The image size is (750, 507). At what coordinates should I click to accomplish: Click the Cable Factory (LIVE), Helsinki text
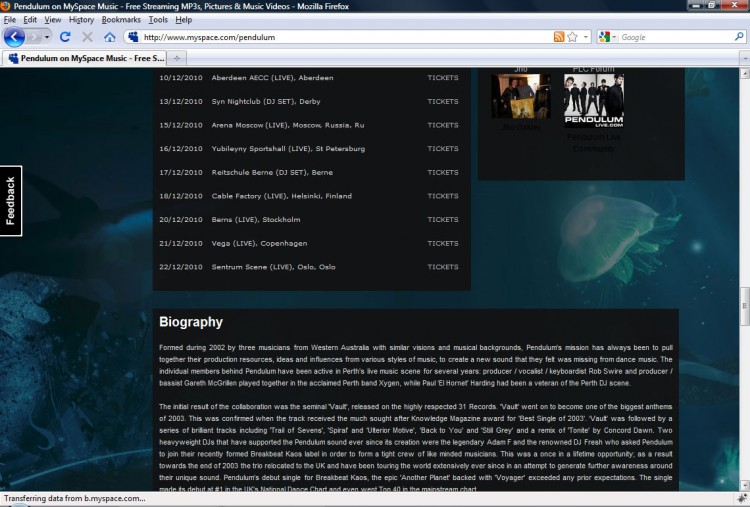click(281, 196)
